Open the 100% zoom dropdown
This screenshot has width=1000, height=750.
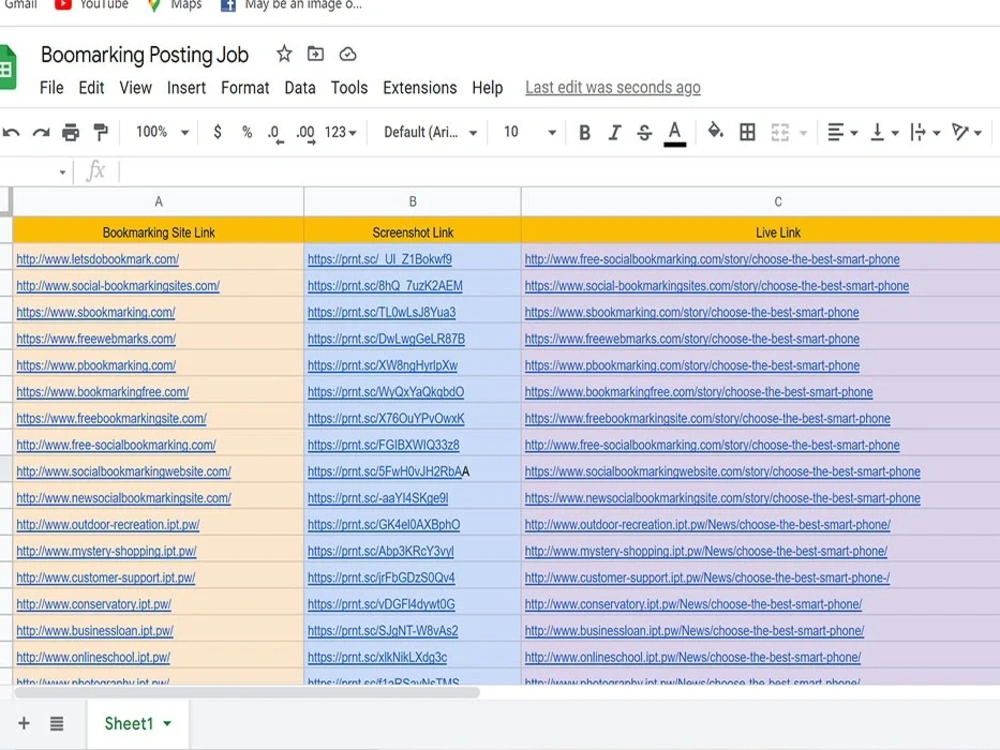click(162, 132)
